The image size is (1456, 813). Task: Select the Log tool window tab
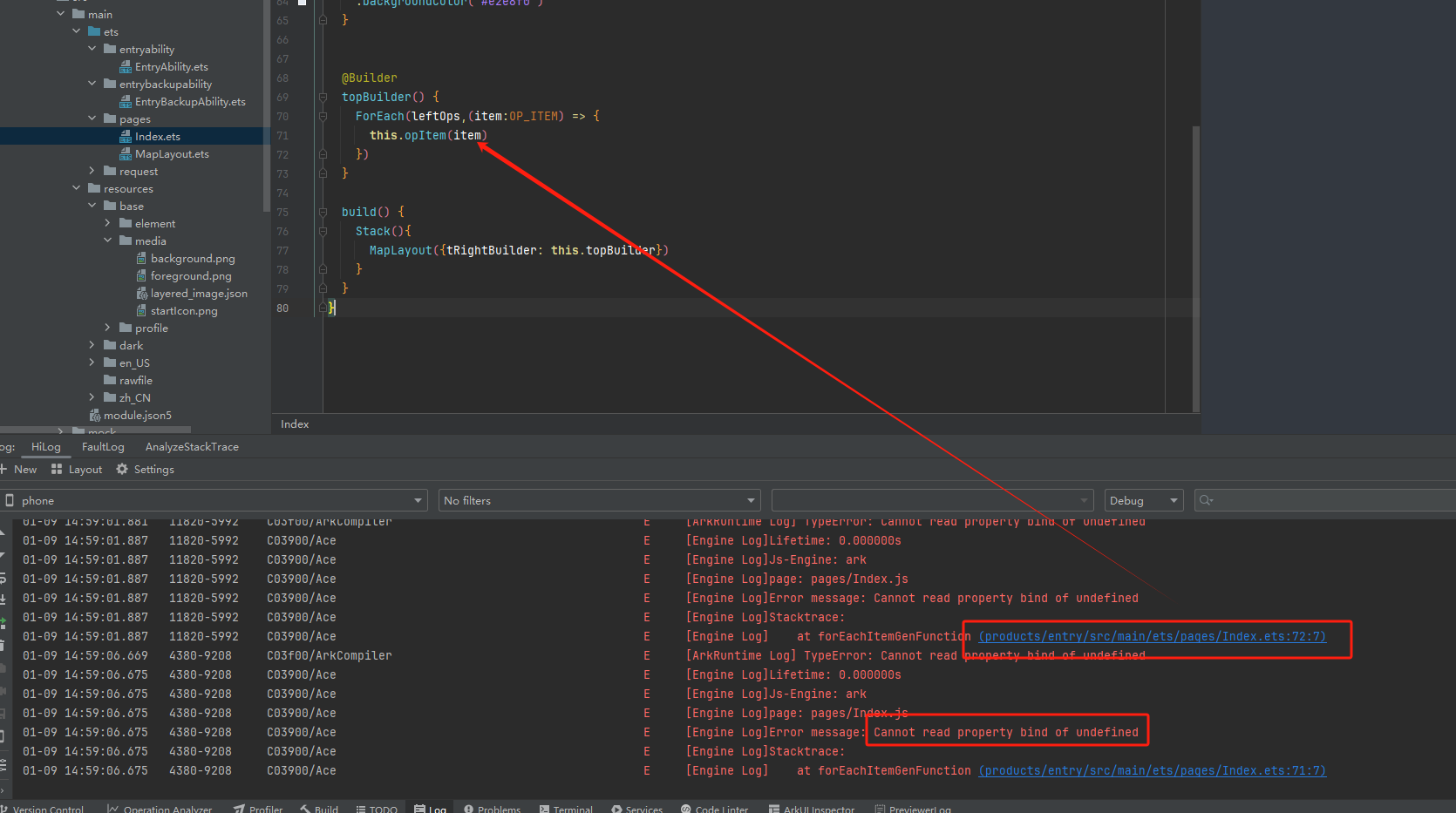point(430,809)
